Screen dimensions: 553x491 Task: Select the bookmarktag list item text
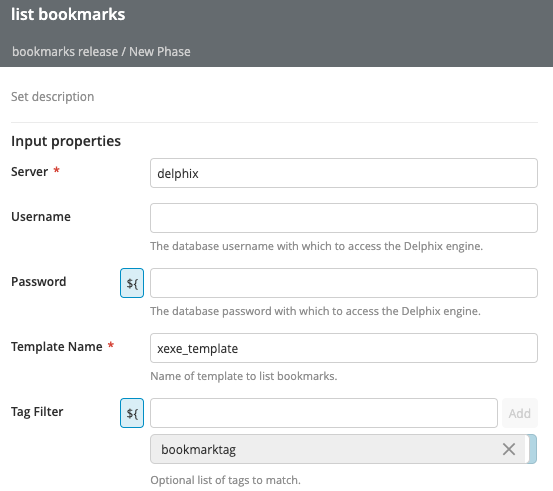click(x=199, y=450)
